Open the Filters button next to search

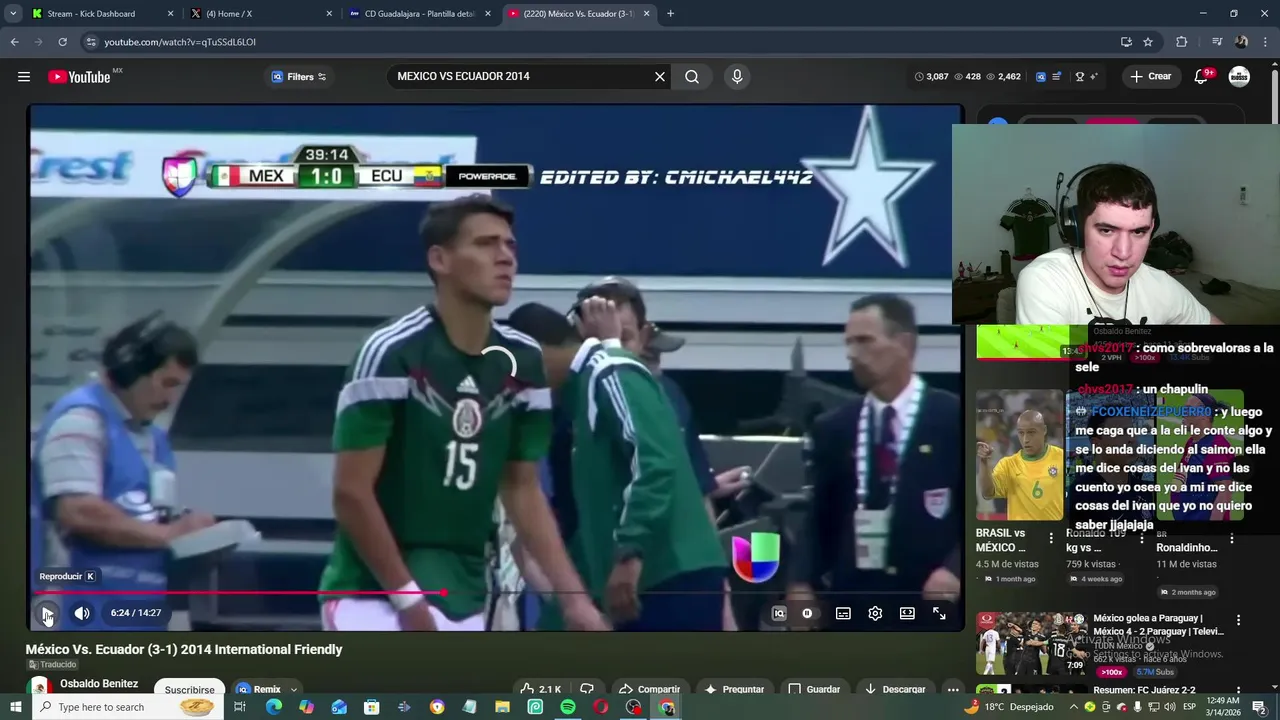click(x=299, y=77)
